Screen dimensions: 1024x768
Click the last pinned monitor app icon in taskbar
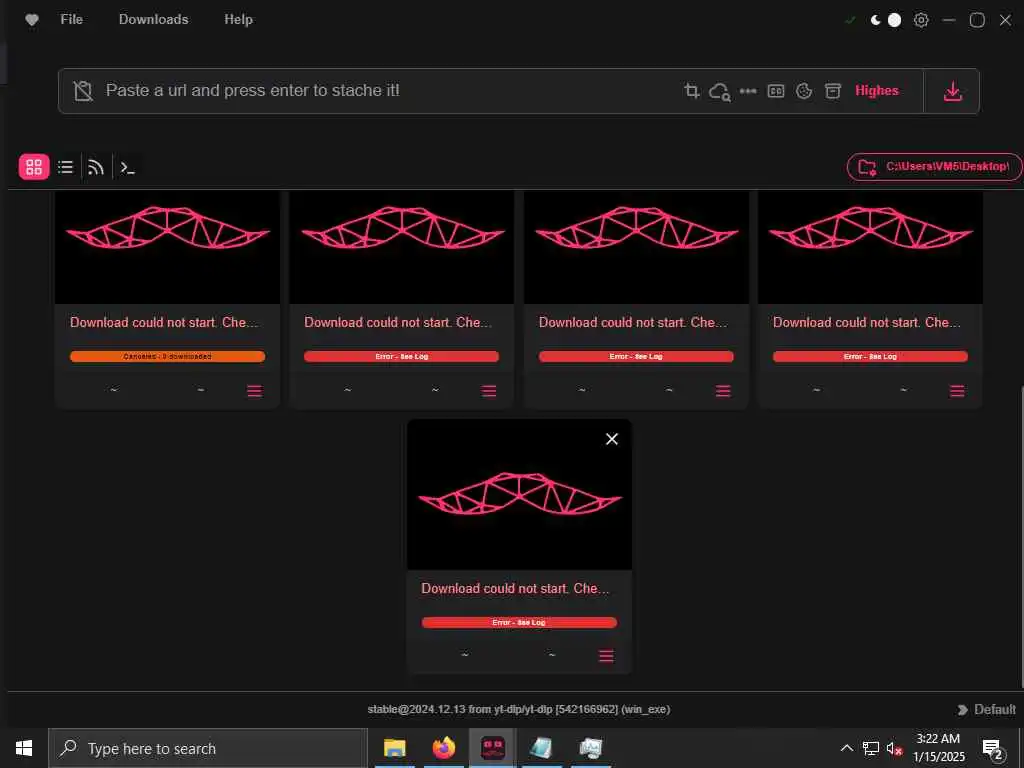click(x=590, y=748)
